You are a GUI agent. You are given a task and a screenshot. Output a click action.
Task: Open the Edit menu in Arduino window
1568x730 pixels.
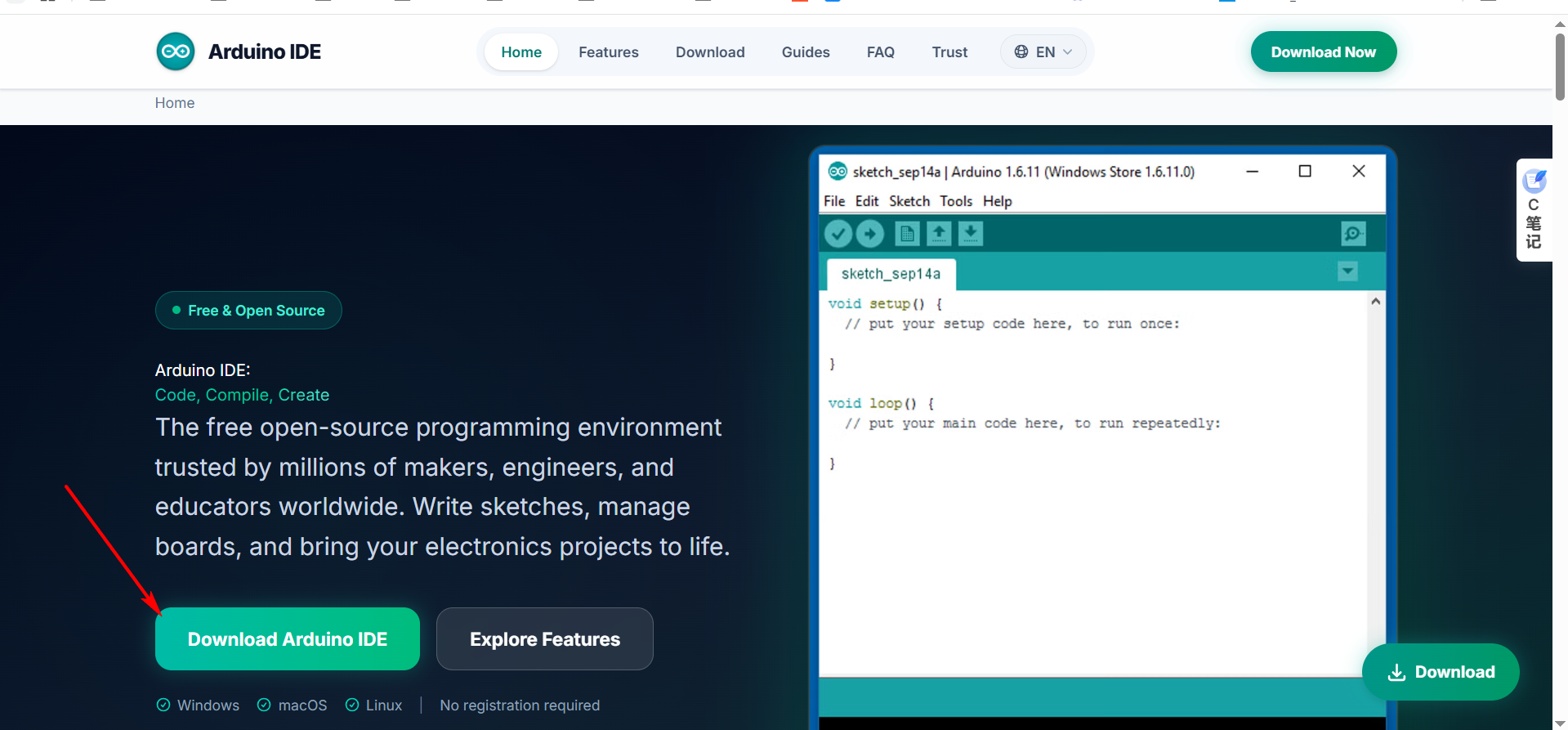[x=867, y=201]
